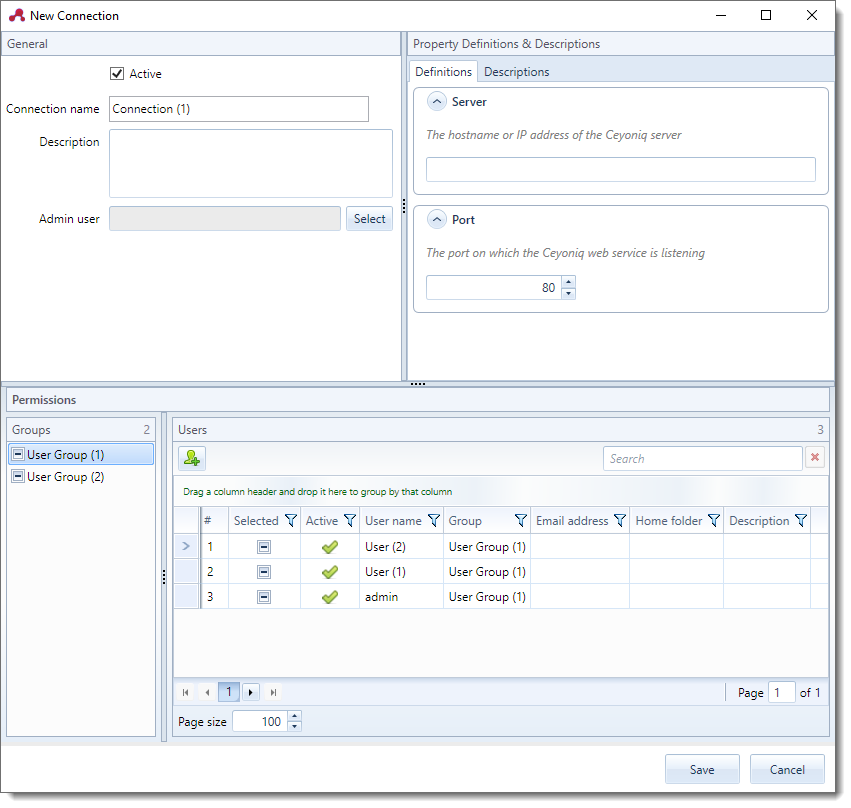
Task: Toggle the User Group (1) checkbox
Action: click(18, 454)
